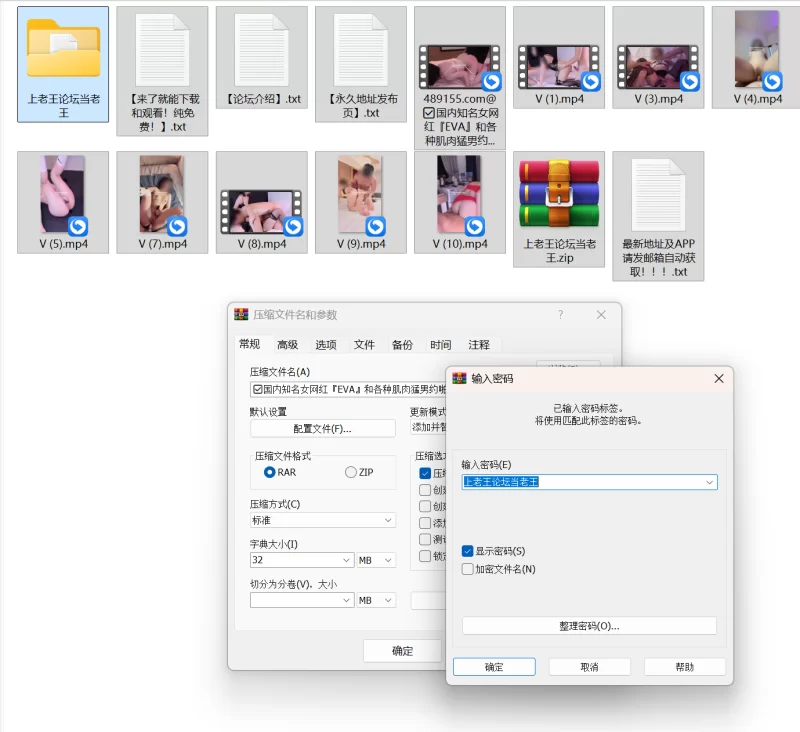Choose the ZIP archive format
The width and height of the screenshot is (800, 732).
pyautogui.click(x=351, y=472)
